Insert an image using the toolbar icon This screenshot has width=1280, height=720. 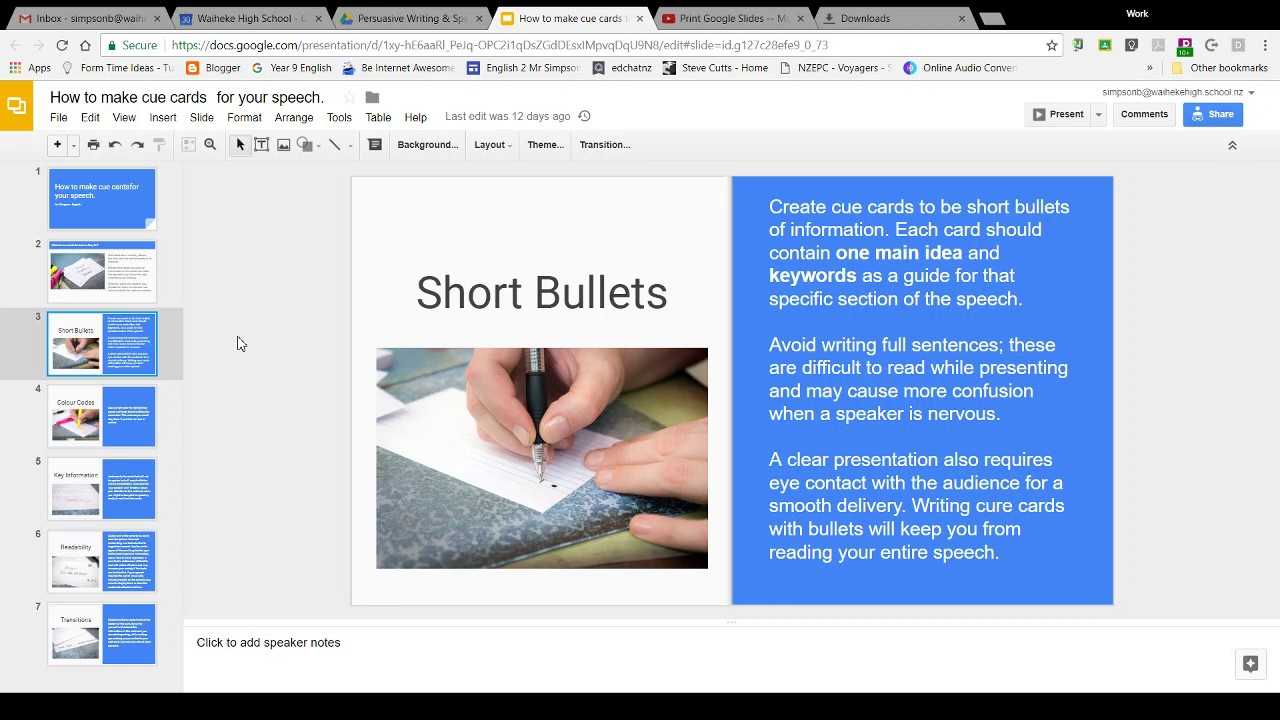[283, 144]
